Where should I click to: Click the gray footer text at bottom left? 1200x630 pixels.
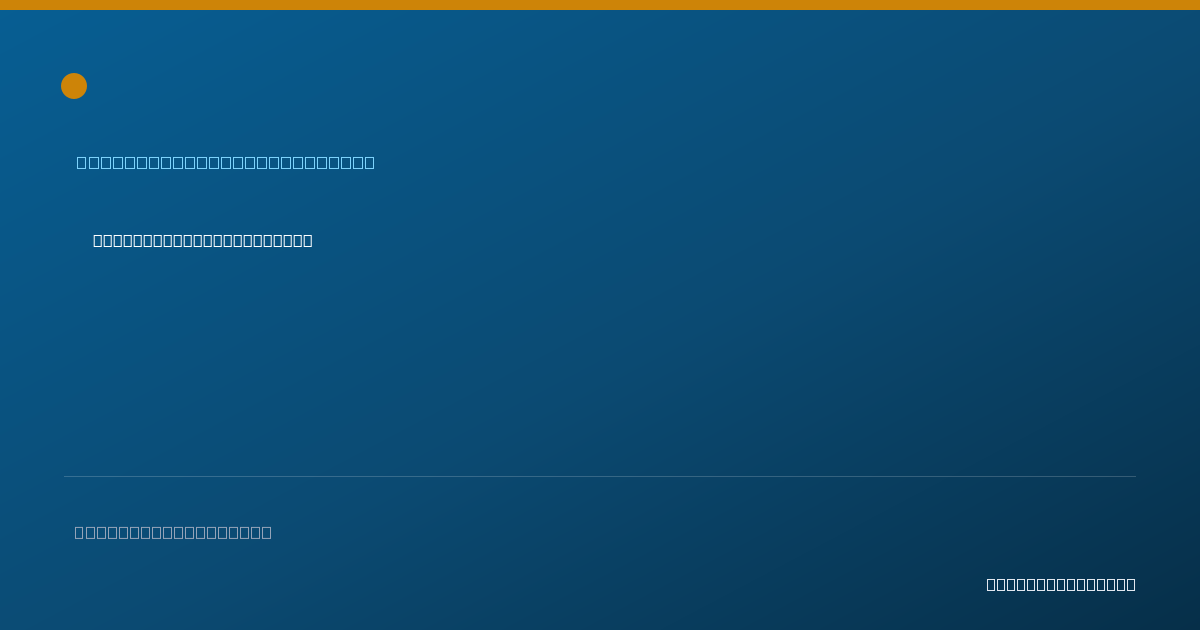(173, 532)
